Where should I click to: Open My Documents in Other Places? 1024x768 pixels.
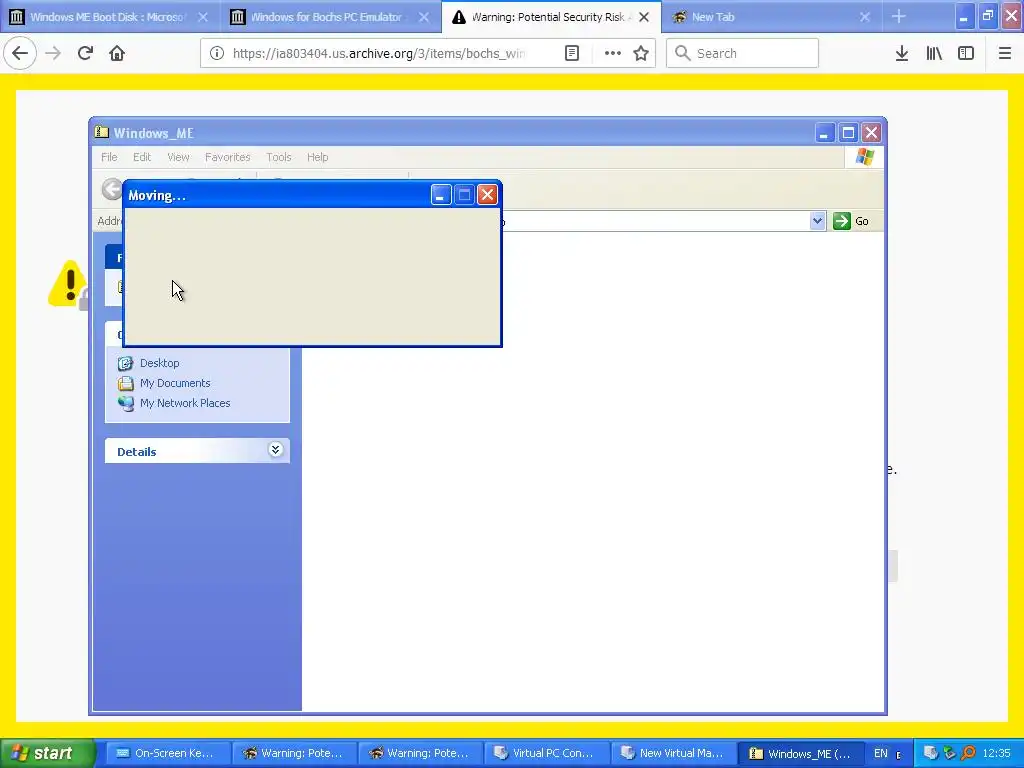click(175, 383)
